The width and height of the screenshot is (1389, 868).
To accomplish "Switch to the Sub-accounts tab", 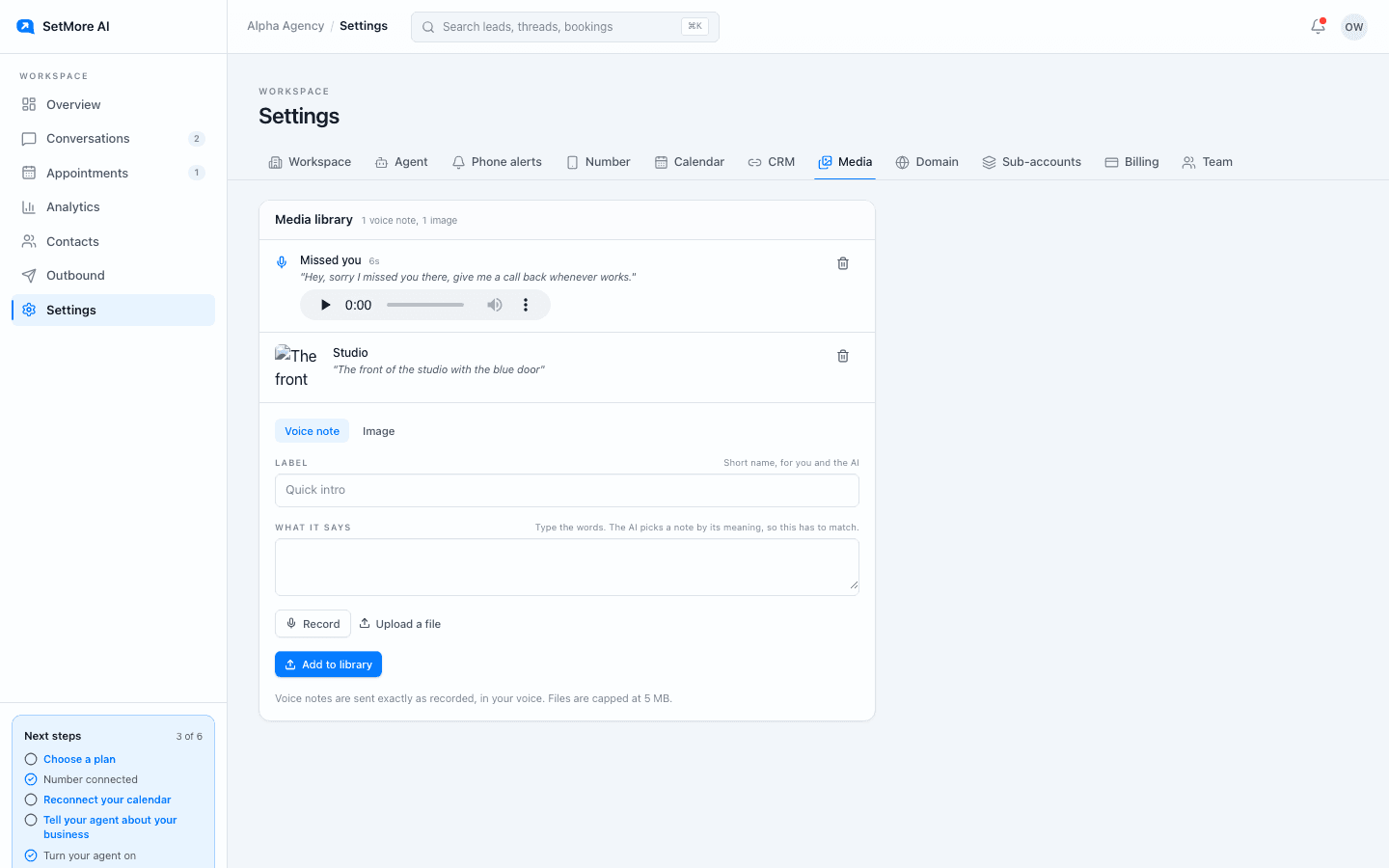I will [1031, 162].
